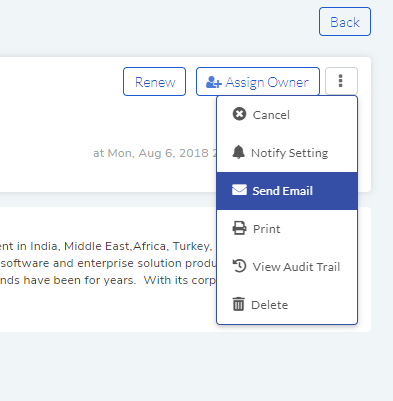The image size is (393, 401).
Task: Click the printer icon
Action: pos(239,228)
